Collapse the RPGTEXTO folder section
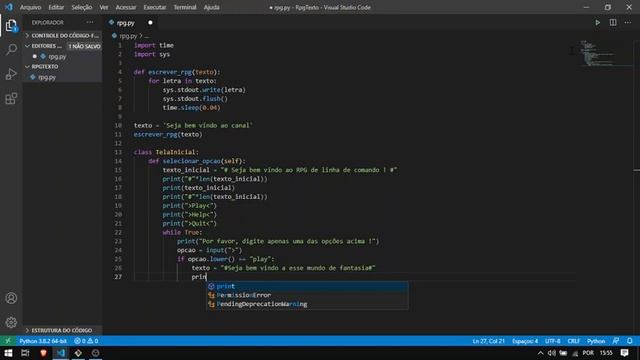This screenshot has width=640, height=360. pos(62,67)
